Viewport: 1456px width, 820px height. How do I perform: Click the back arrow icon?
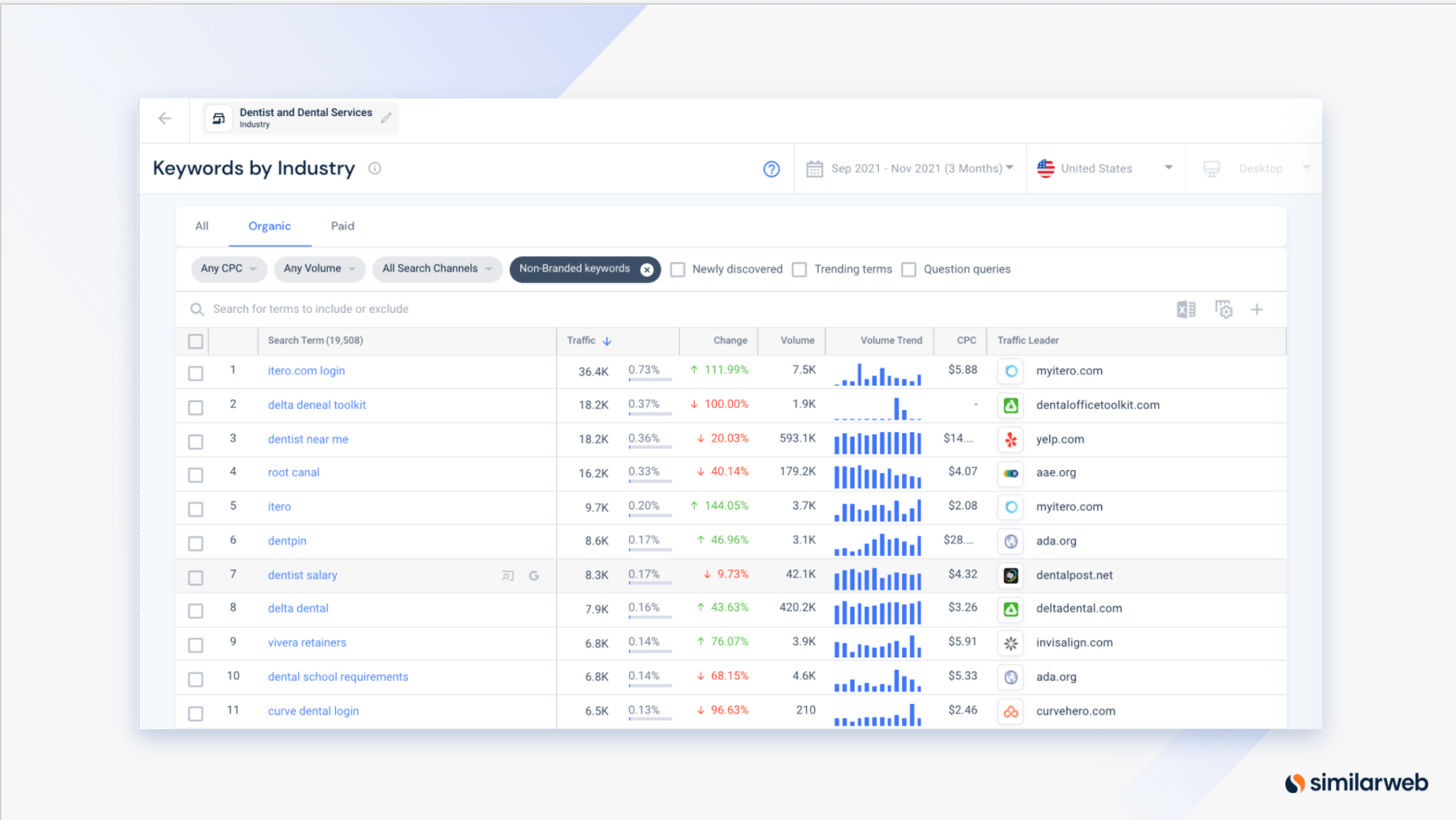point(164,118)
